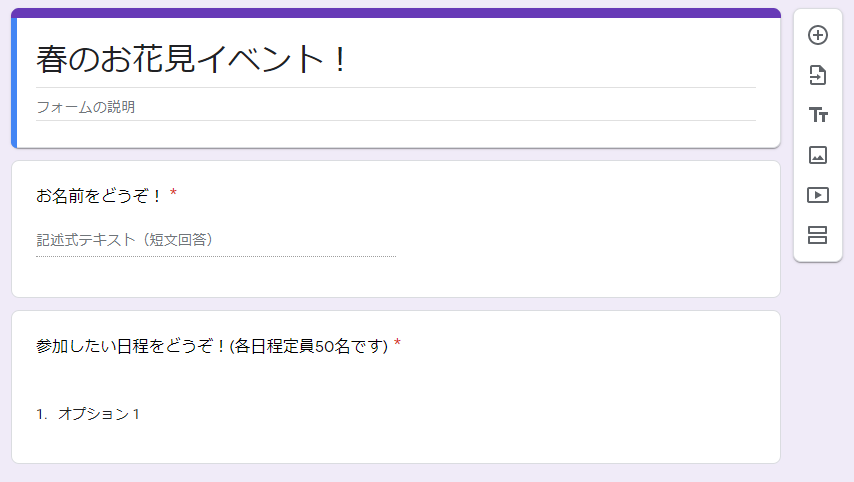Select the question お名前をどうぞ！
854x482 pixels.
tap(99, 195)
